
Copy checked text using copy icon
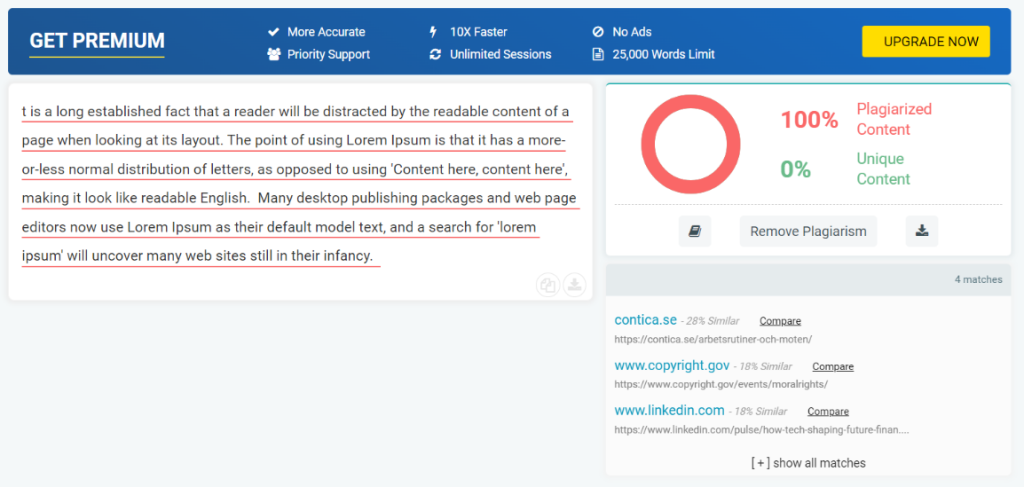pos(548,285)
